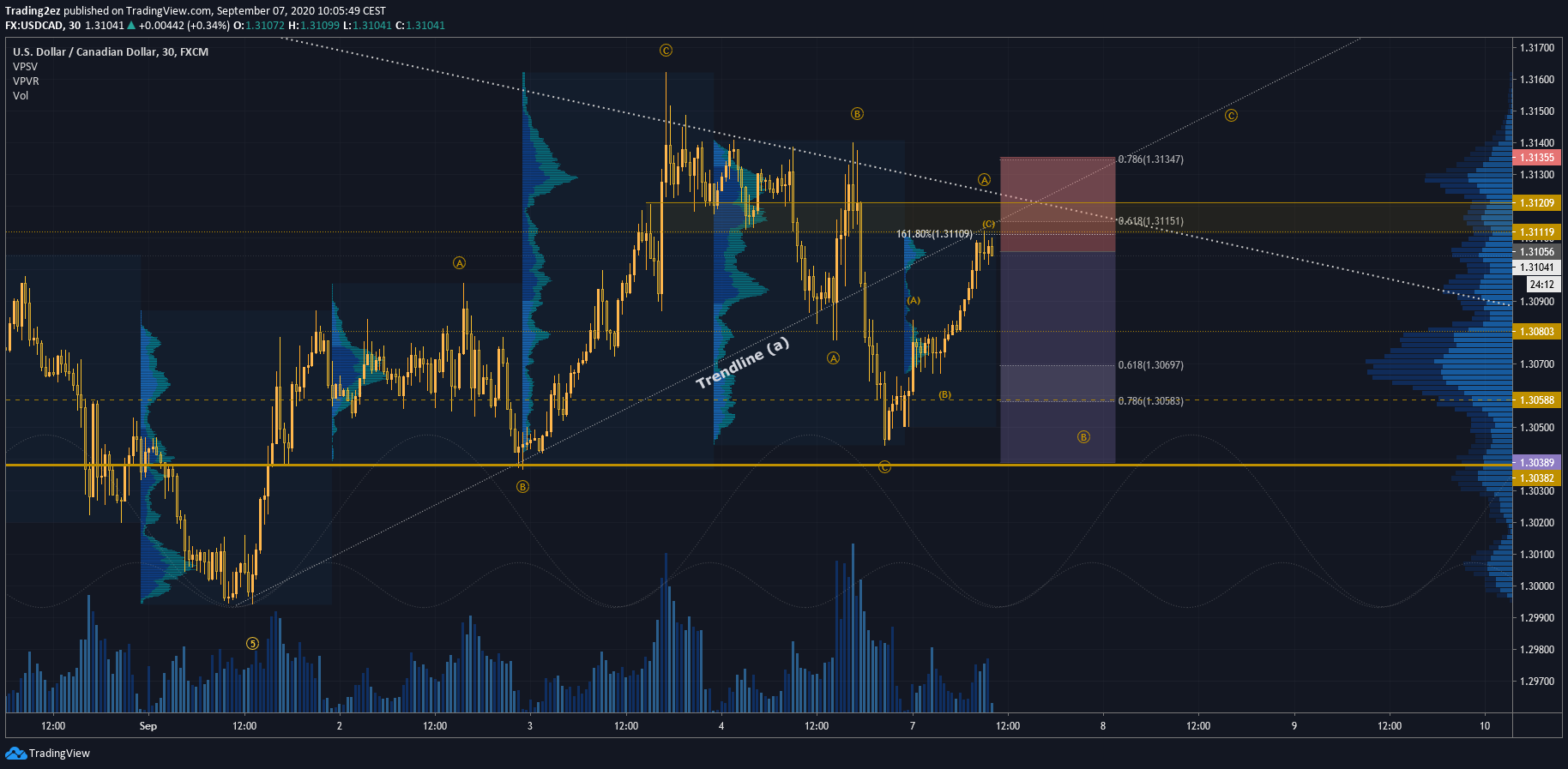Select the U.S. Dollar / Canadian Dollar chart title
Screen dimensions: 1568x769
pyautogui.click(x=111, y=51)
